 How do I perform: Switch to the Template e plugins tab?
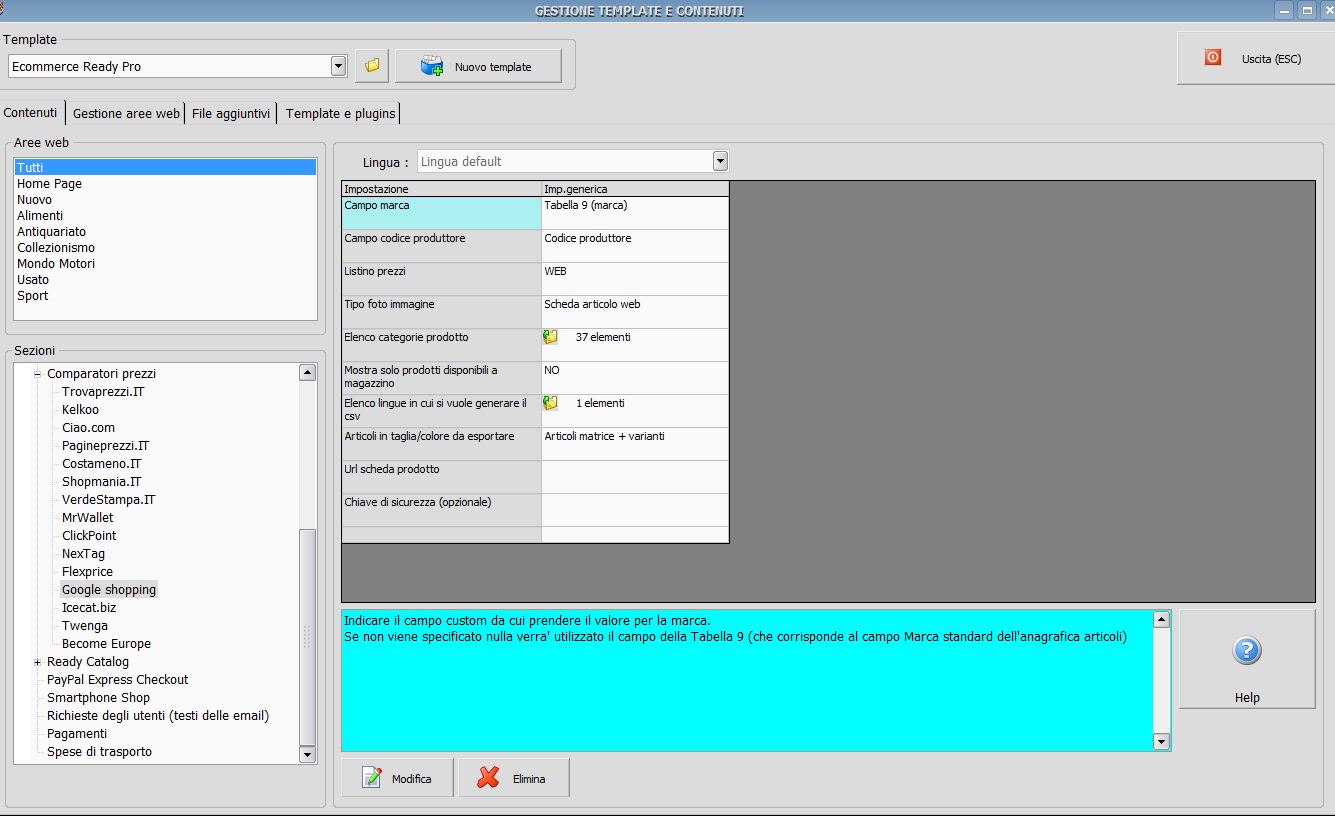[x=341, y=113]
